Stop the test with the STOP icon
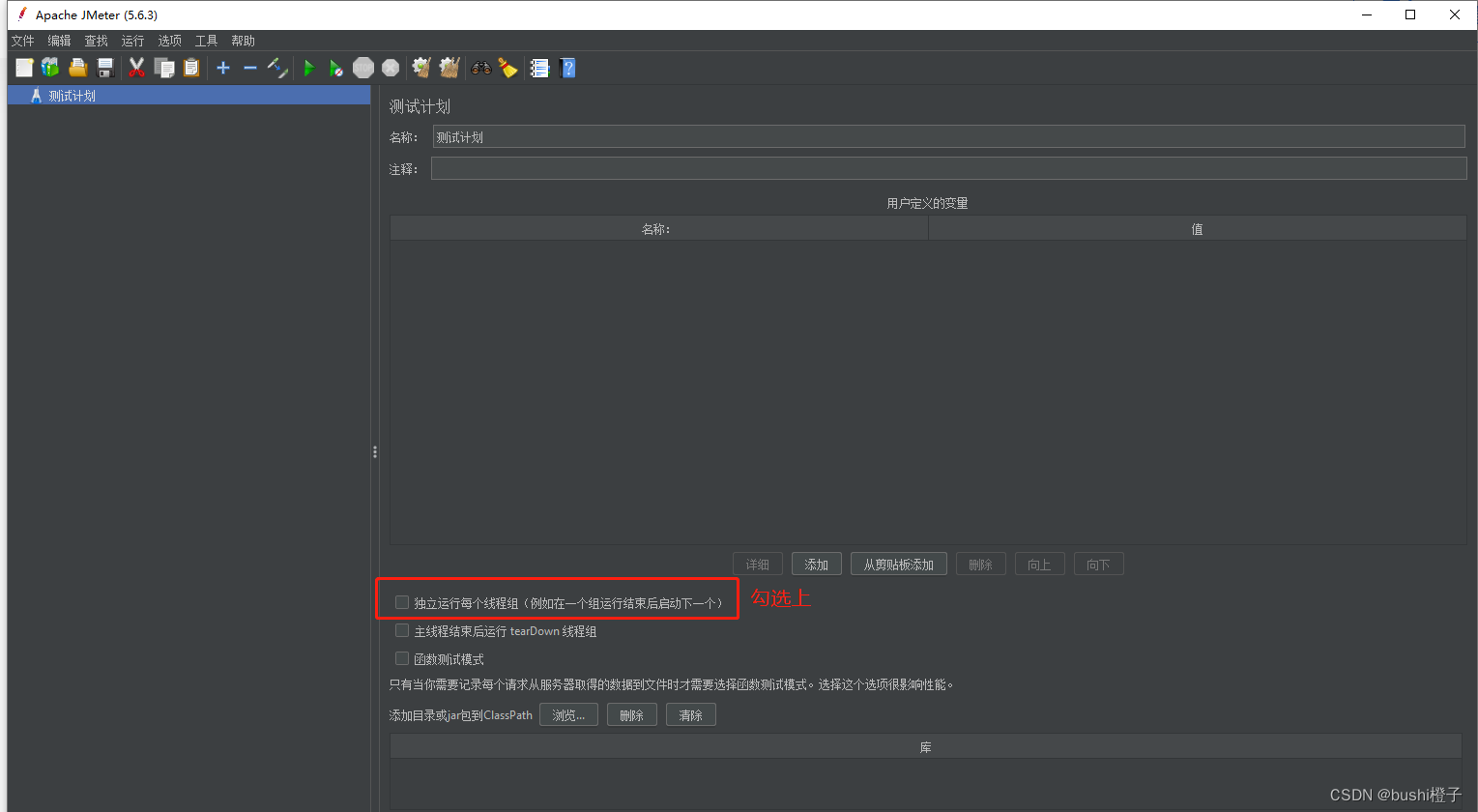The width and height of the screenshot is (1478, 812). pyautogui.click(x=363, y=68)
